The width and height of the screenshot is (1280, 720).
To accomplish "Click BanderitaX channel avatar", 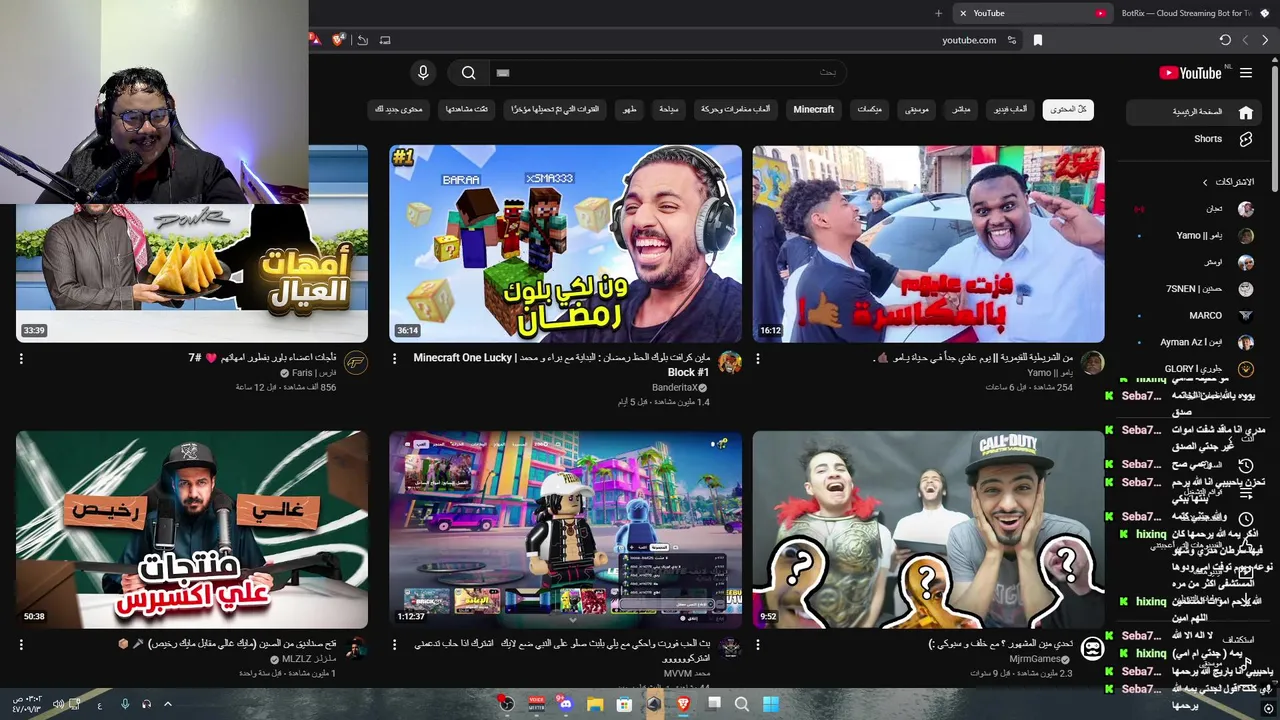I will point(730,362).
